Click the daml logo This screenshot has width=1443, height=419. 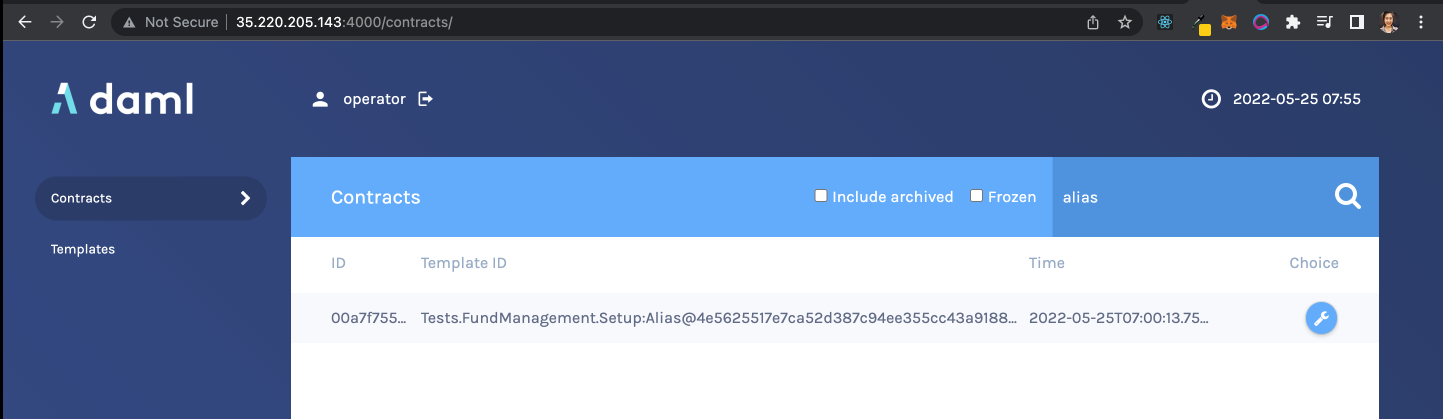122,99
